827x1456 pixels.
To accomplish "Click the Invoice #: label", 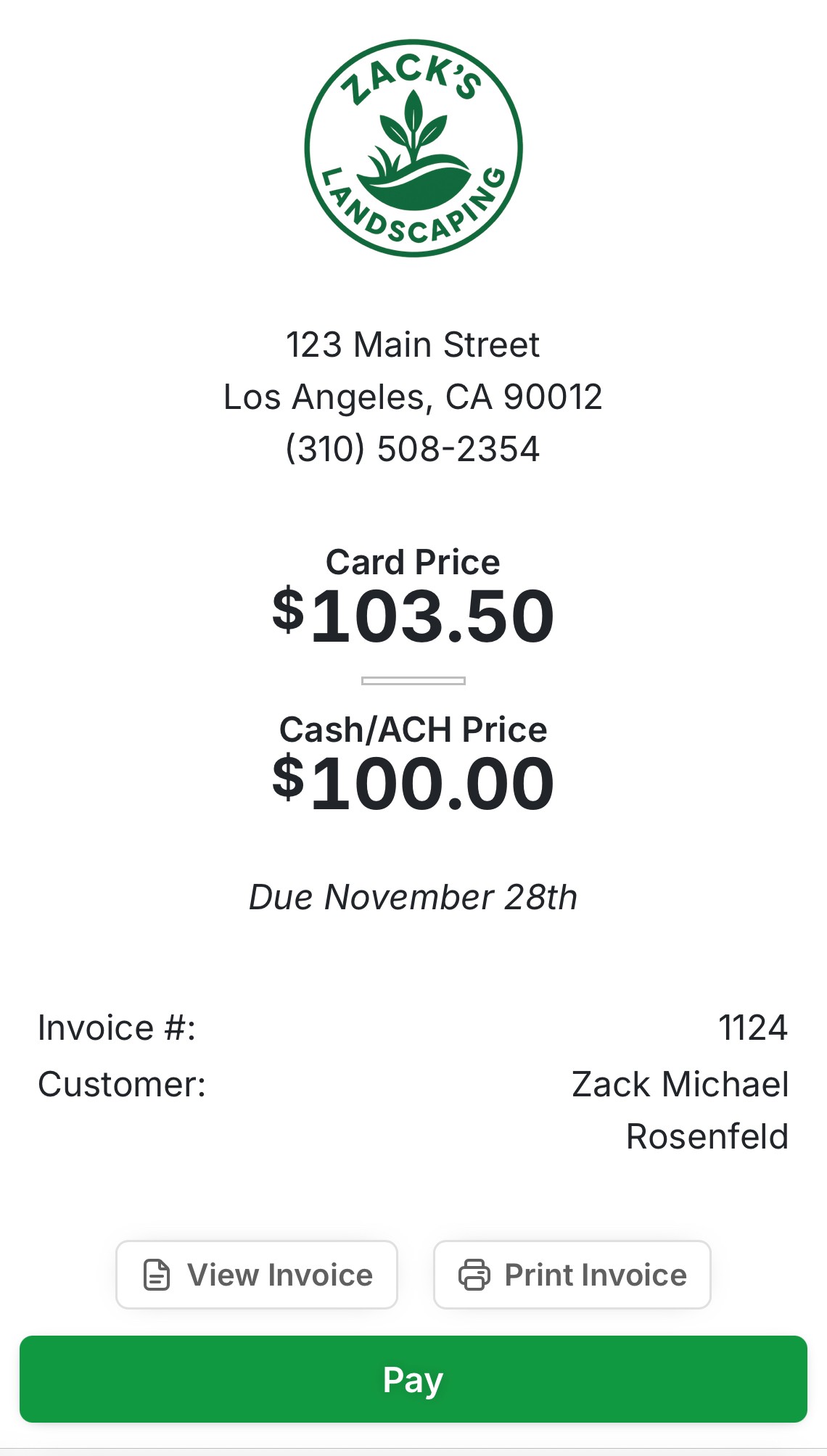I will pos(117,1027).
